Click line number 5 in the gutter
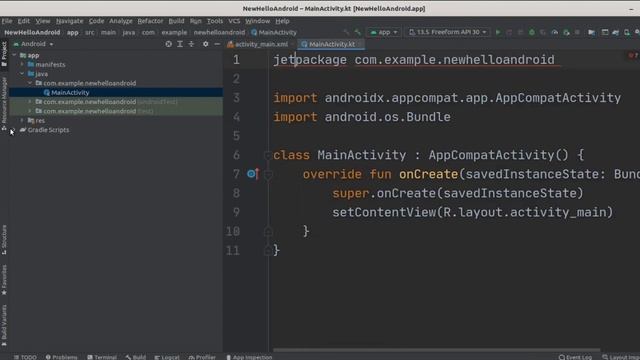This screenshot has height=360, width=640. click(x=236, y=136)
